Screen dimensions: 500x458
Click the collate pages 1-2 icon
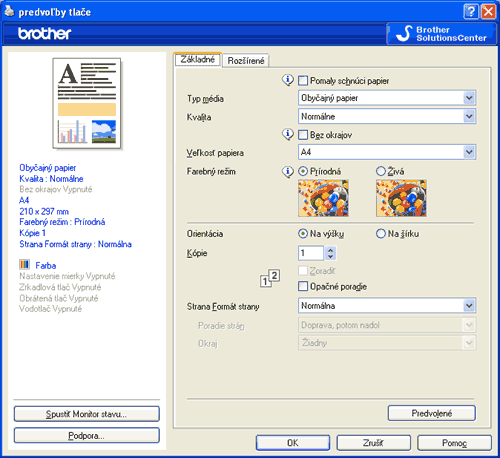point(270,278)
